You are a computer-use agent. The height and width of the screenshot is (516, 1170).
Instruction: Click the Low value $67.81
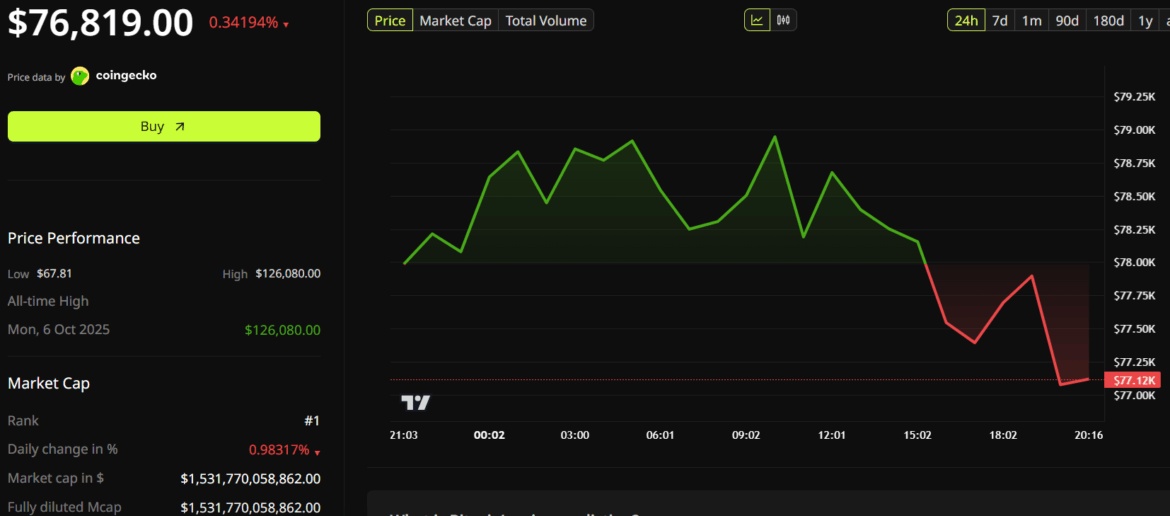click(54, 274)
